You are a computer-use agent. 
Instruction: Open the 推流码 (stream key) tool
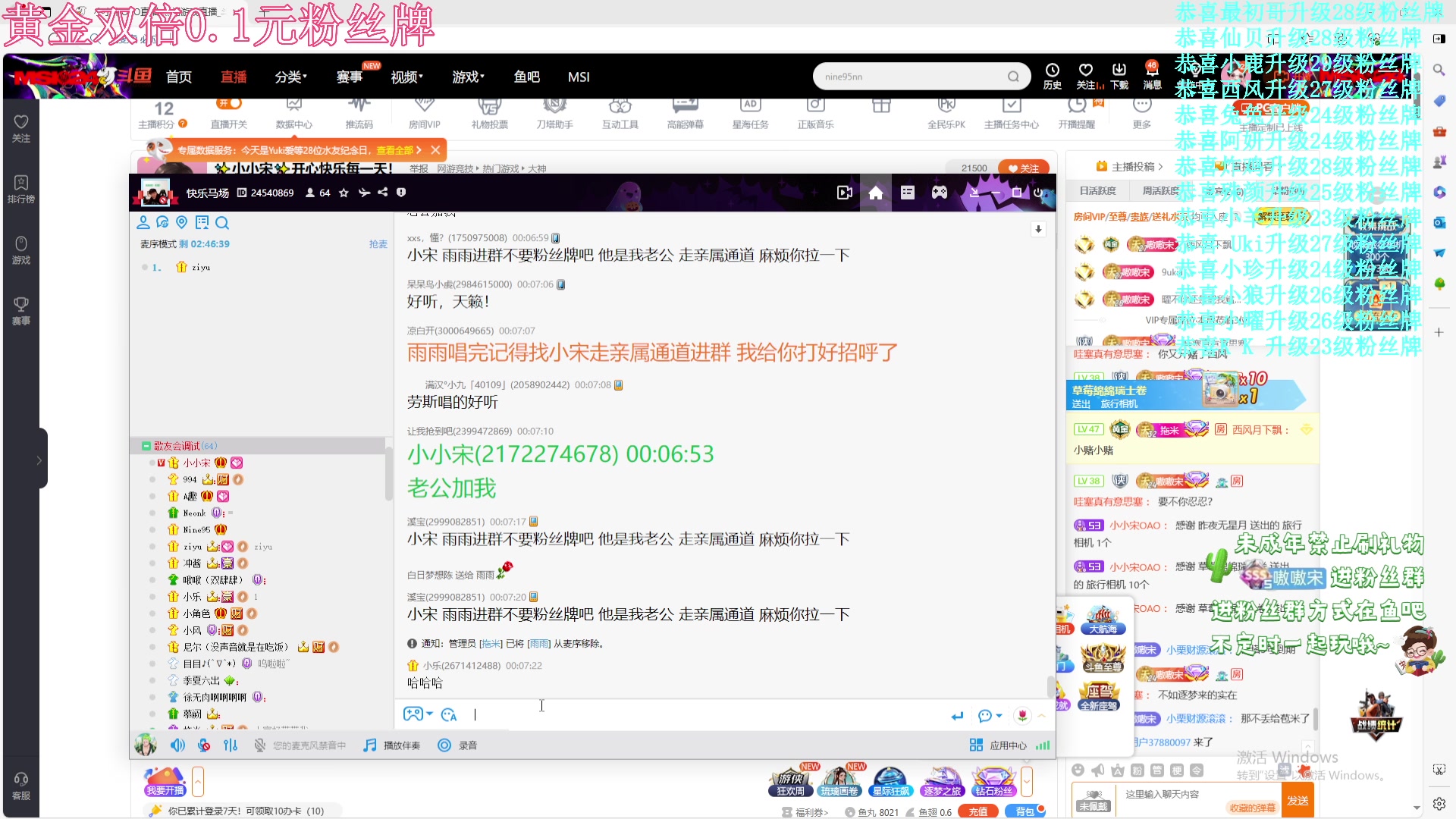[x=360, y=114]
